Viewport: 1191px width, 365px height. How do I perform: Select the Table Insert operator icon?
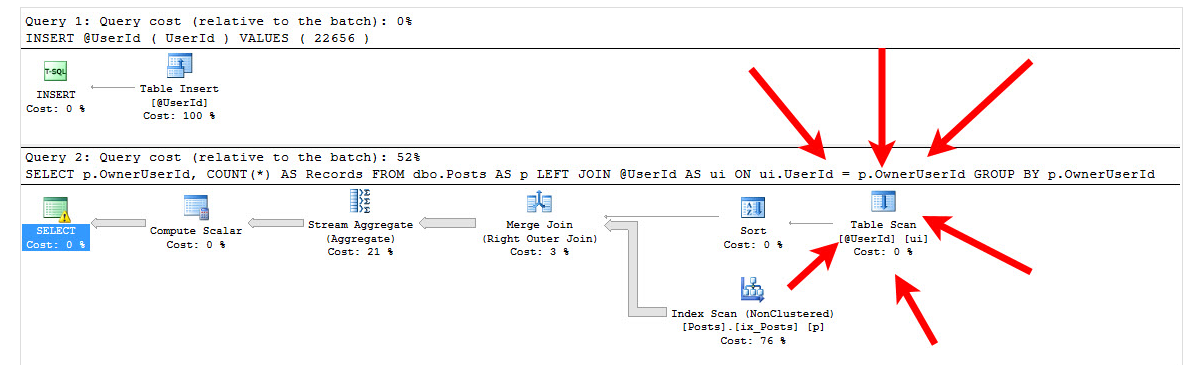179,67
